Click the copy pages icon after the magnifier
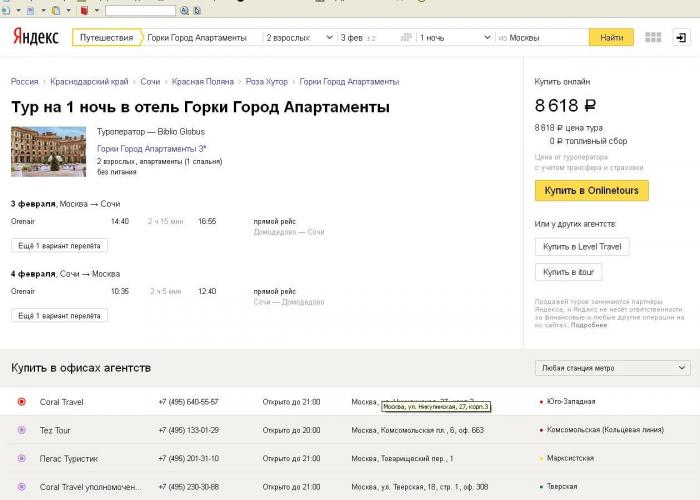This screenshot has width=700, height=500. click(x=197, y=10)
